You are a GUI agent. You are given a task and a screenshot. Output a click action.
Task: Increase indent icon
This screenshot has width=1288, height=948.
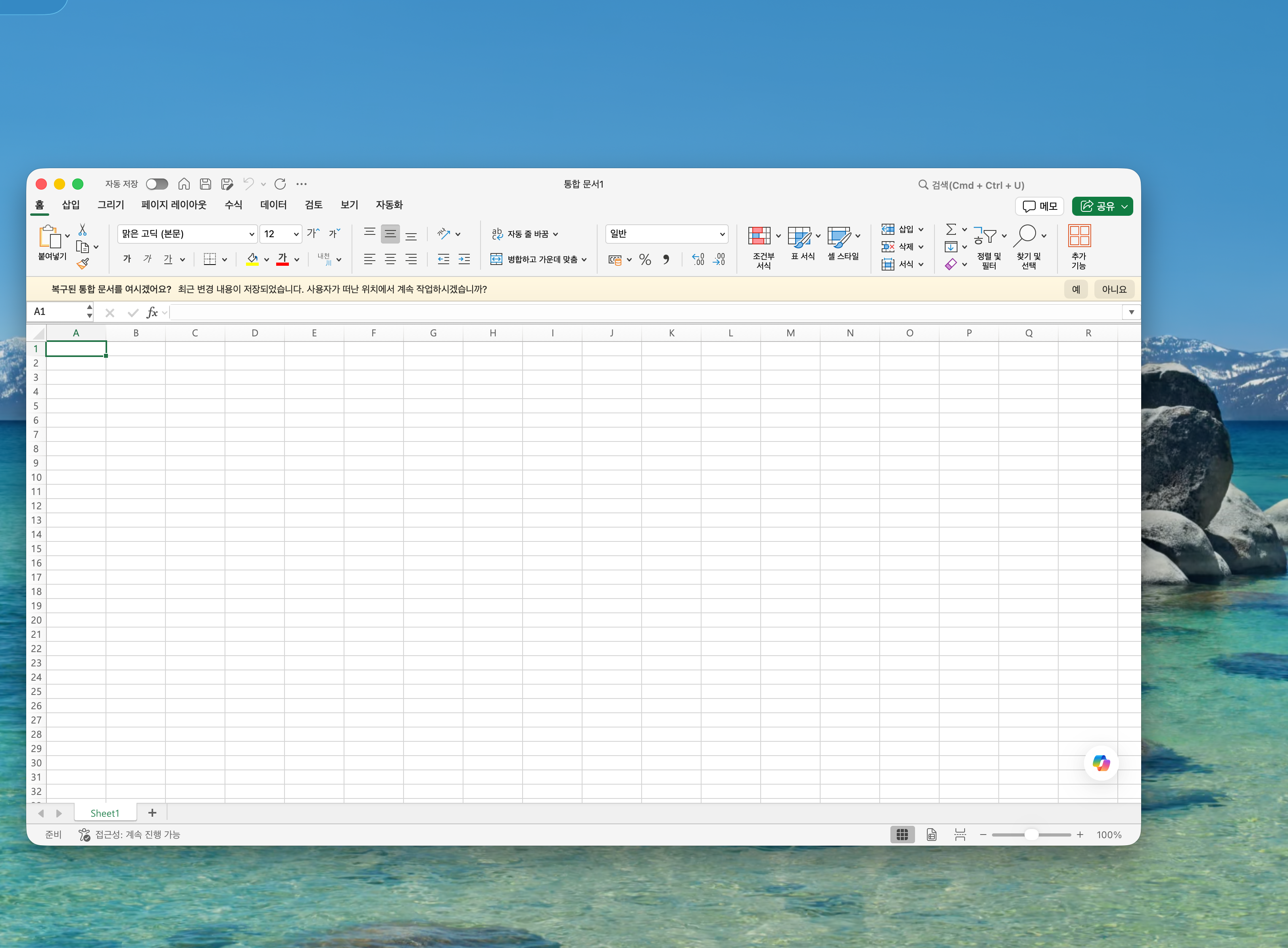(x=464, y=259)
